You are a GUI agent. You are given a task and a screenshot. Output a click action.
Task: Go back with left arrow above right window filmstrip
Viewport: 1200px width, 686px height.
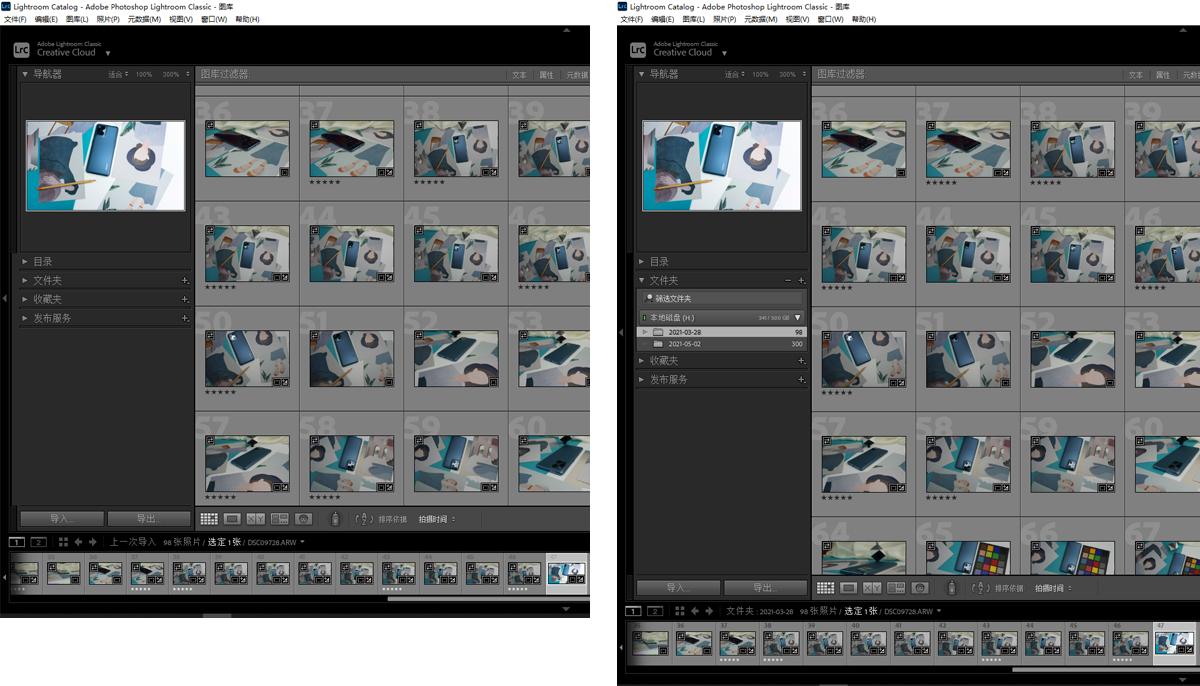click(x=694, y=611)
